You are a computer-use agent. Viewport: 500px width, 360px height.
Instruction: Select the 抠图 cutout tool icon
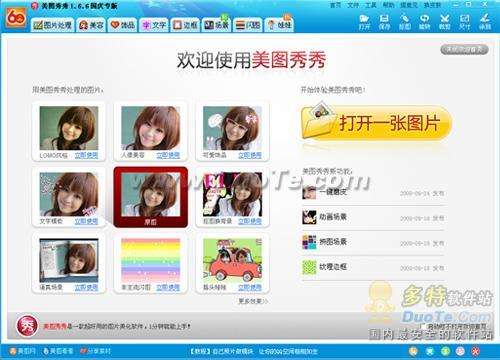[405, 22]
